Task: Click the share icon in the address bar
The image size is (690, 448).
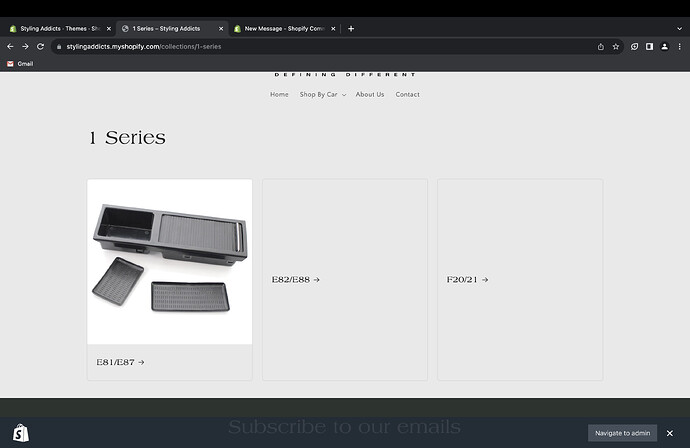Action: (x=601, y=47)
